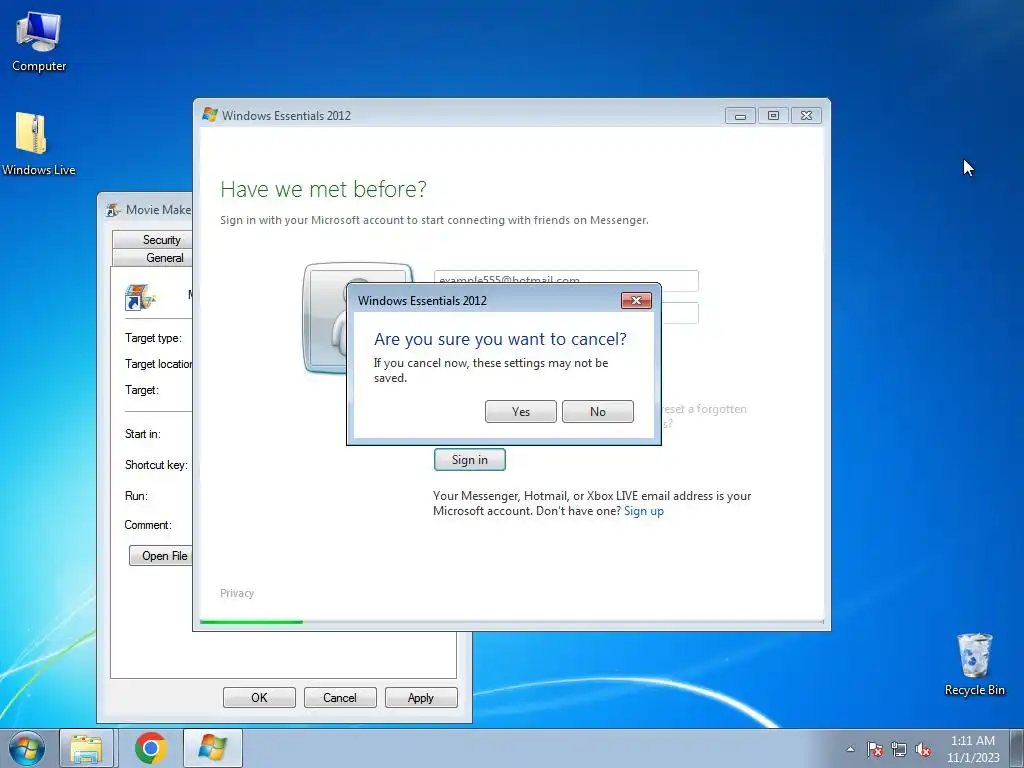The image size is (1024, 768).
Task: Open the Computer desktop icon
Action: [39, 40]
